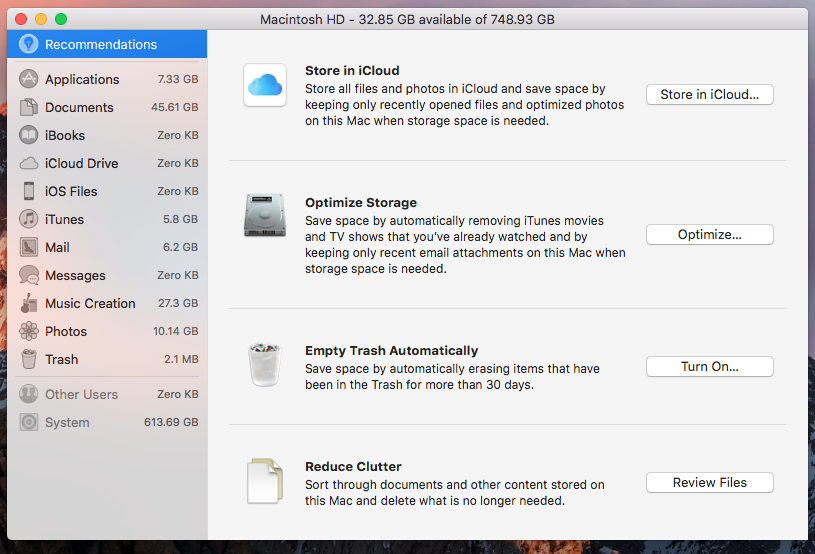Click the Optimize... button
The height and width of the screenshot is (554, 815).
click(709, 234)
